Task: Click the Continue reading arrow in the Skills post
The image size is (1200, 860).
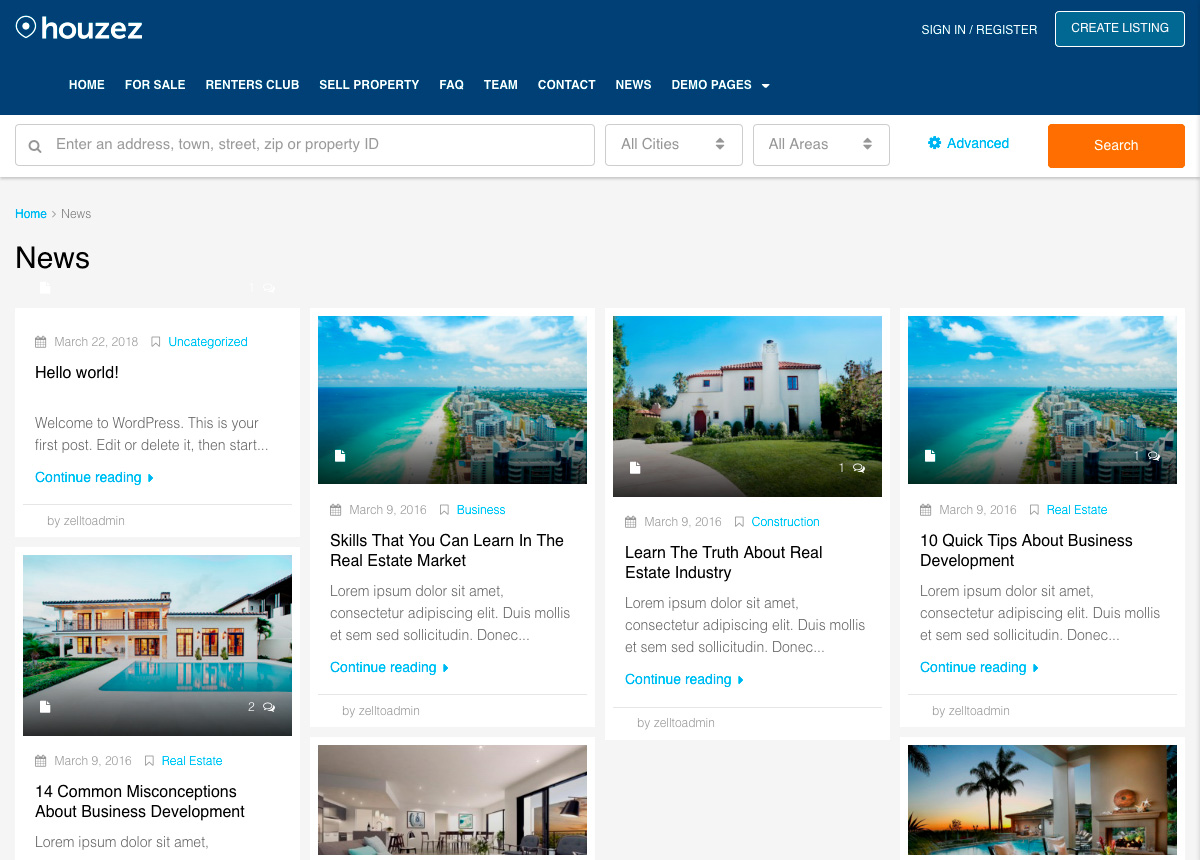Action: coord(446,668)
